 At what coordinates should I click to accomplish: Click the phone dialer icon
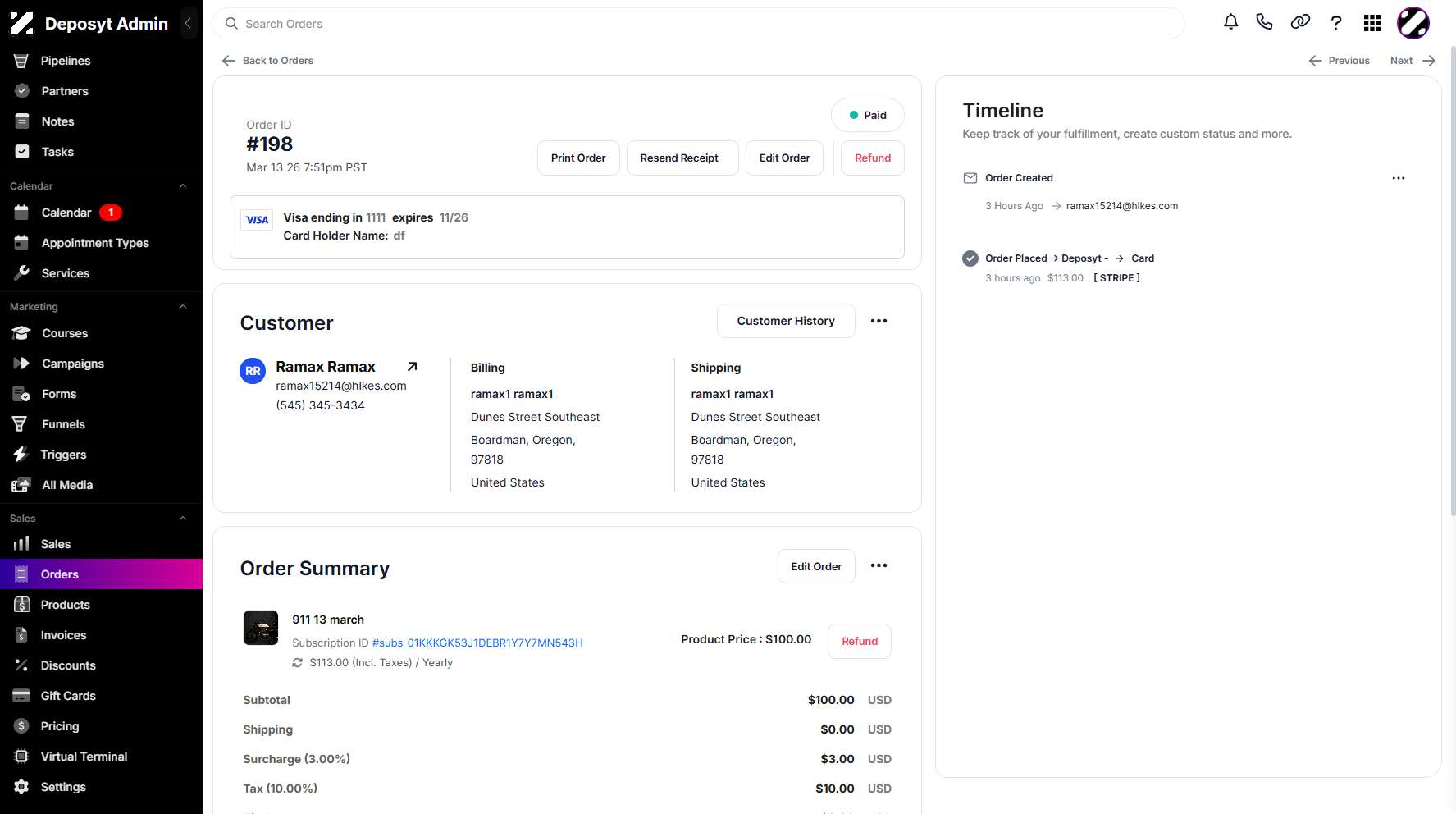[1264, 23]
